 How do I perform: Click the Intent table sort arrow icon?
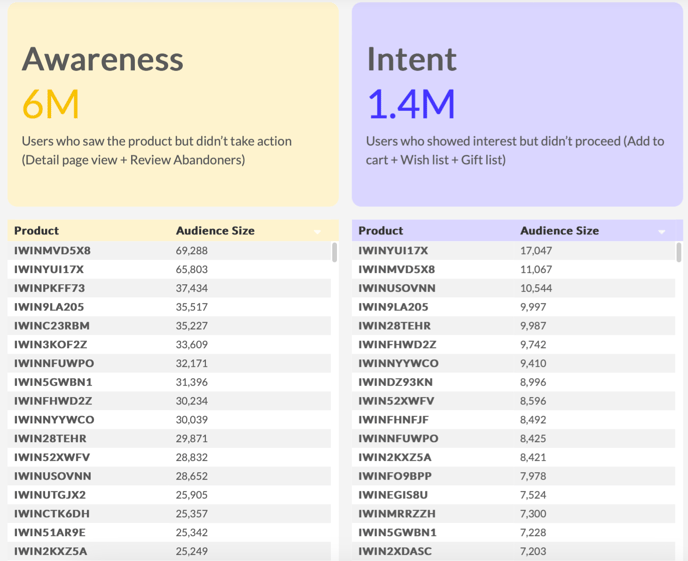(x=662, y=232)
